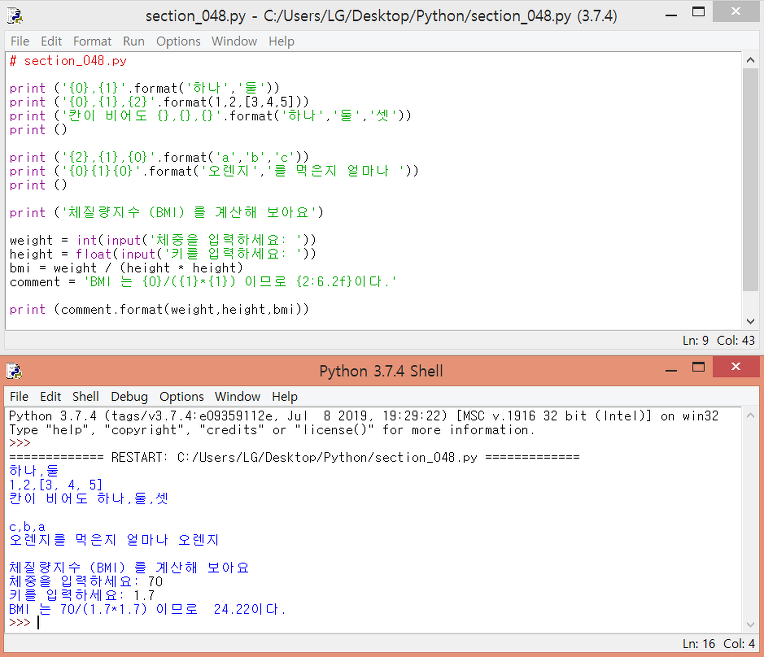Click Shell output 'c,b,a'
Image resolution: width=764 pixels, height=657 pixels.
(x=27, y=527)
